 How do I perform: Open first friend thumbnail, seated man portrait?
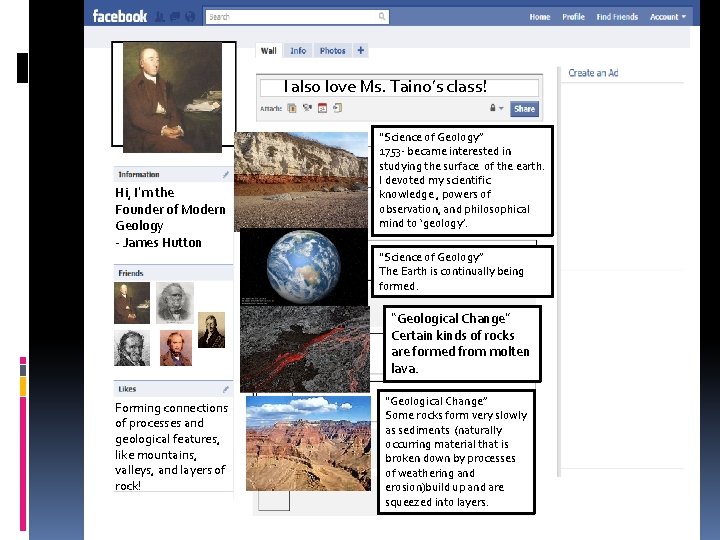132,303
